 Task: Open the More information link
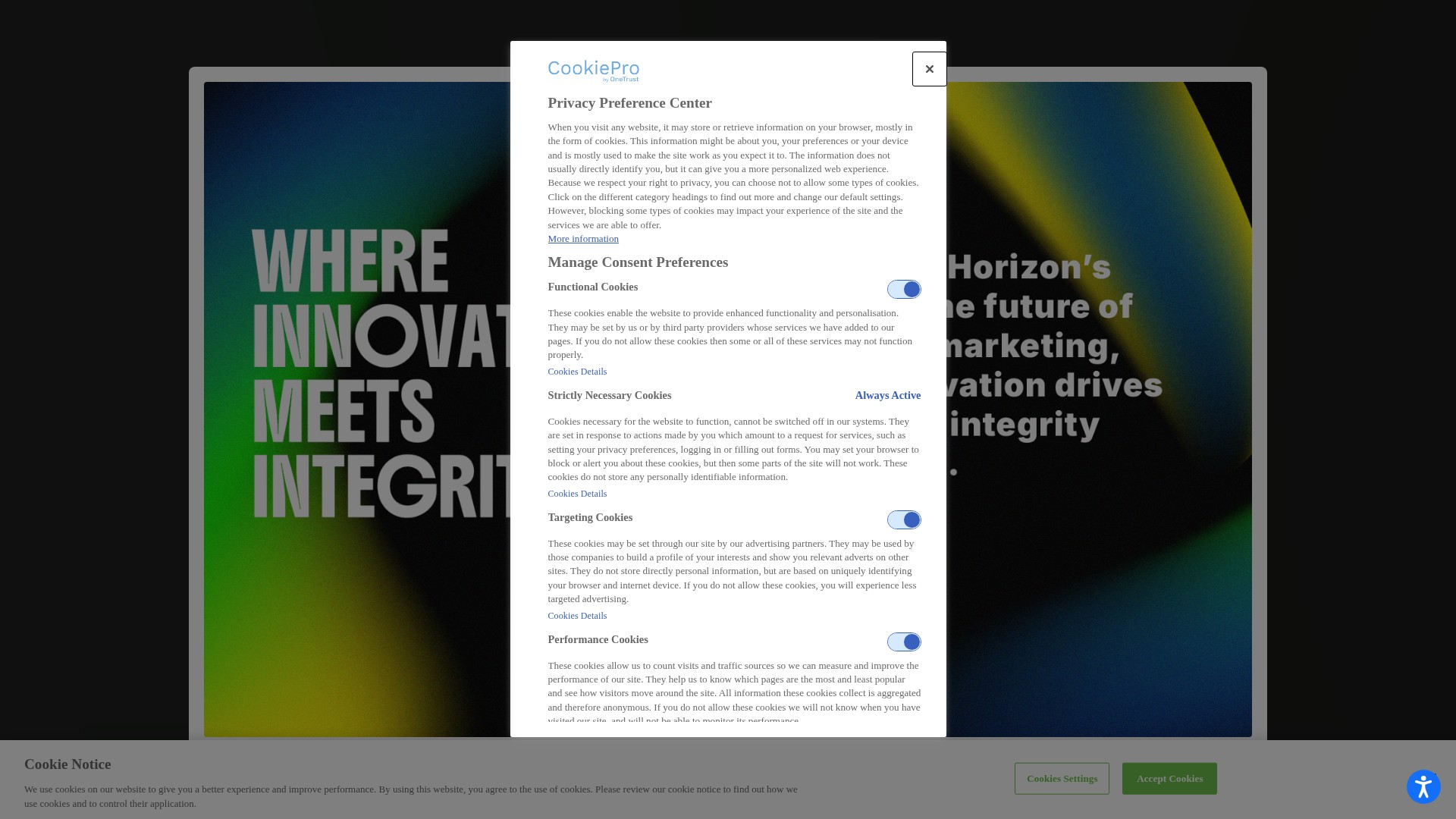(583, 239)
